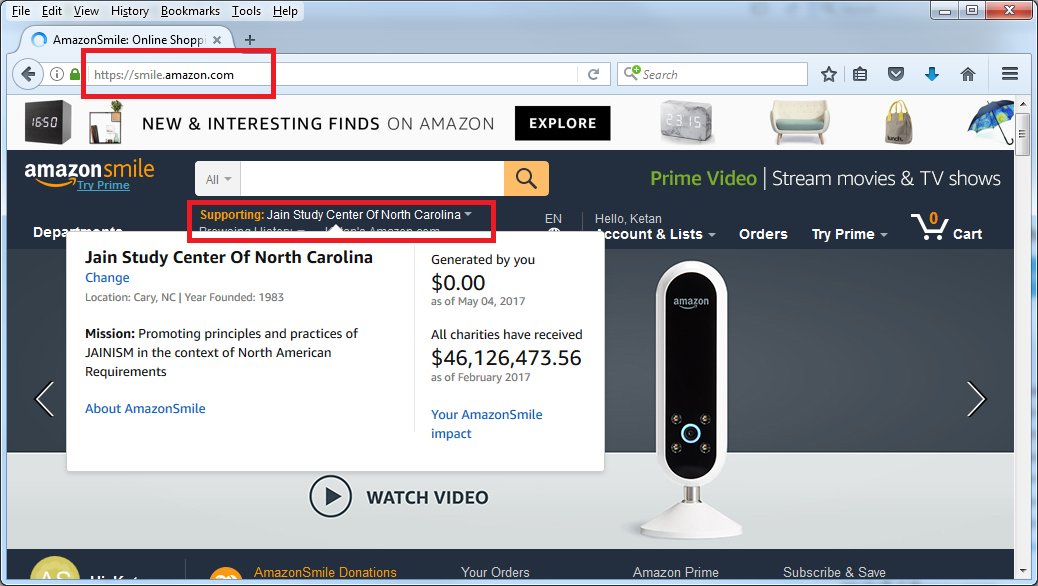Expand Account & Lists dropdown

(655, 234)
